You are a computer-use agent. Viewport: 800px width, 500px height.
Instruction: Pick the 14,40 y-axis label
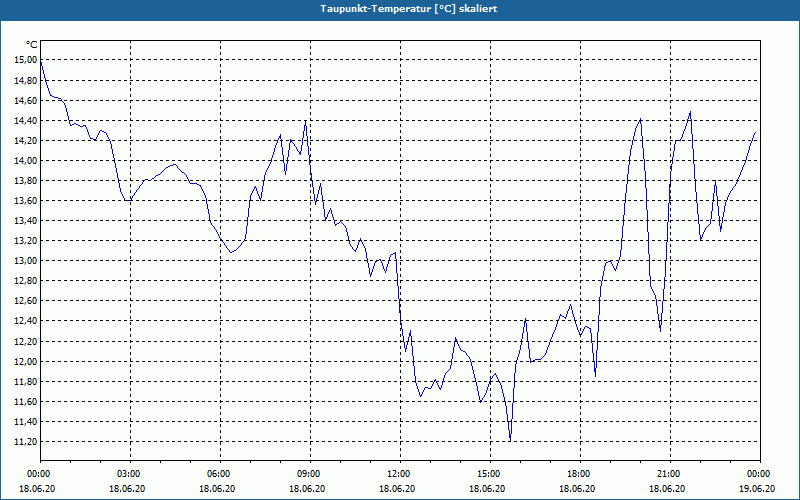(x=27, y=120)
